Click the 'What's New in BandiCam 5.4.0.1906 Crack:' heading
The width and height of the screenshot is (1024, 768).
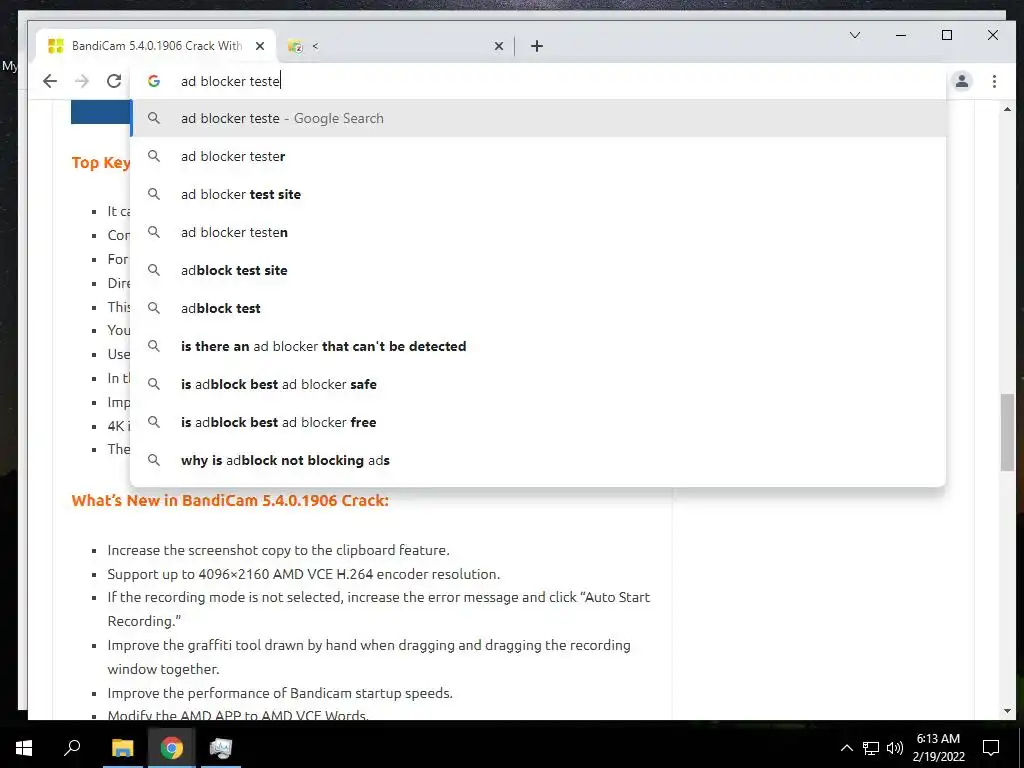(230, 500)
